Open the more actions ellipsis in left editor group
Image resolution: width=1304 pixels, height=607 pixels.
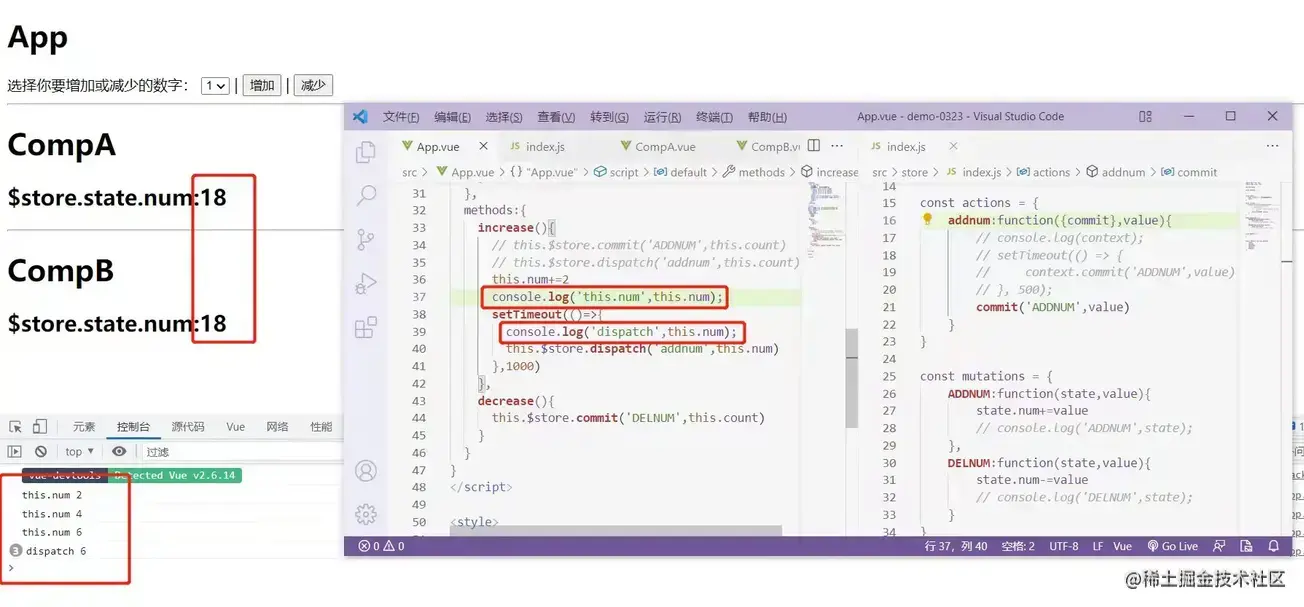pos(838,146)
